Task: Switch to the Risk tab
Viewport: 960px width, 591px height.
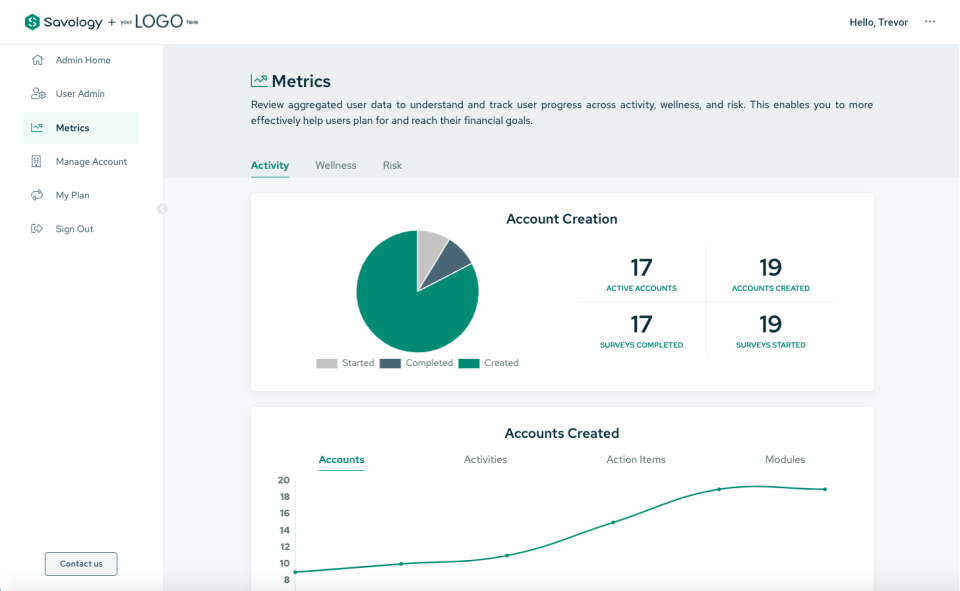Action: point(392,165)
